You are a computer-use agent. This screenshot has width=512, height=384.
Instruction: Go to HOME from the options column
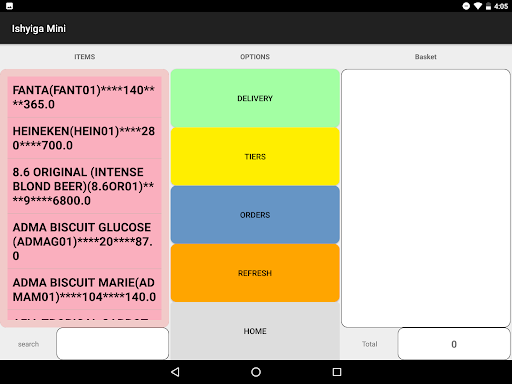tap(255, 331)
